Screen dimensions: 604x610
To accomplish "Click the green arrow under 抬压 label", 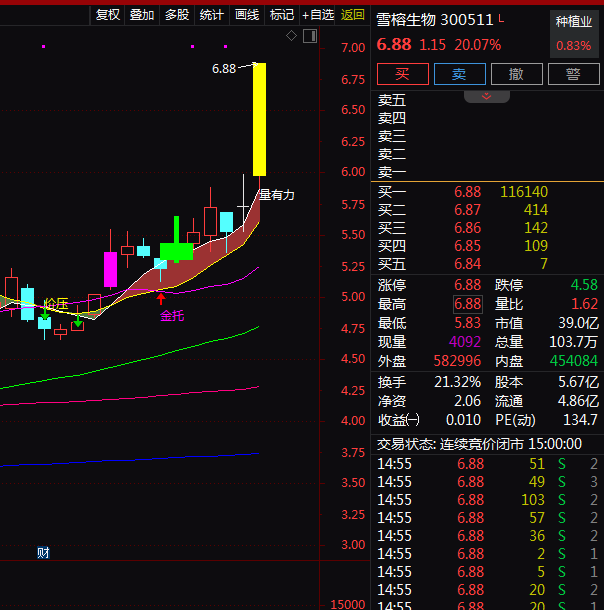I will tap(44, 315).
